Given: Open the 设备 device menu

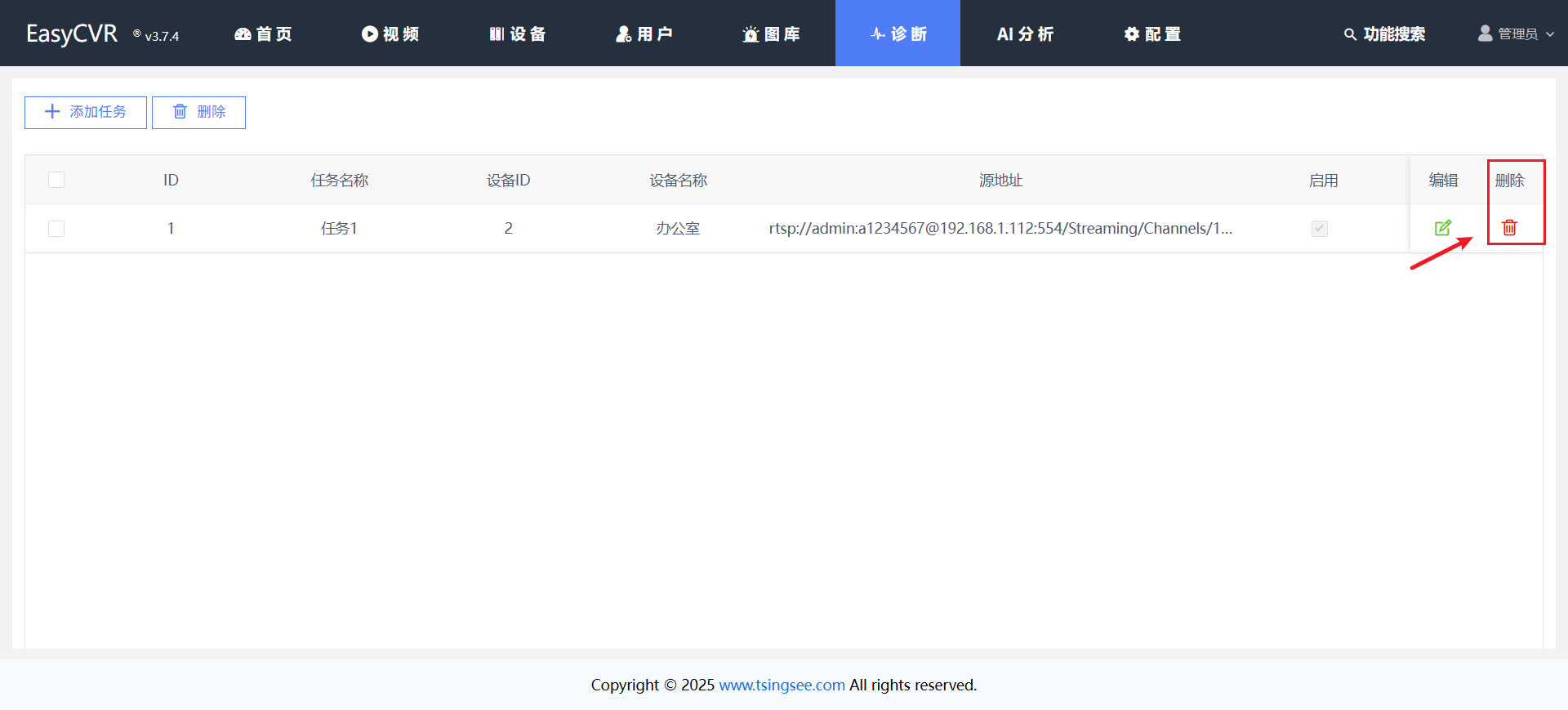Looking at the screenshot, I should click(x=517, y=33).
